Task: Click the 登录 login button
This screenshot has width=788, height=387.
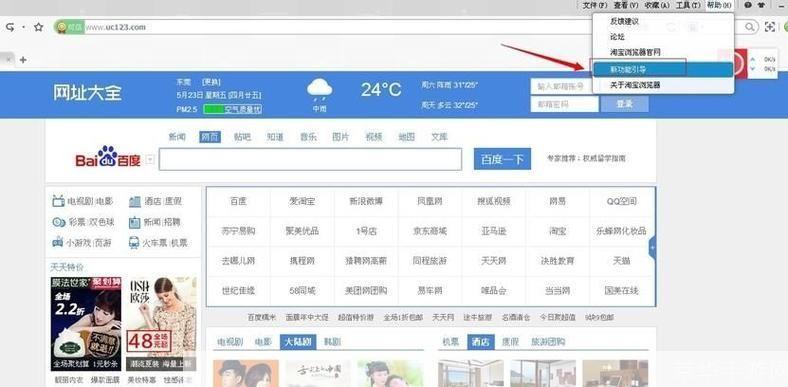Action: pyautogui.click(x=625, y=104)
